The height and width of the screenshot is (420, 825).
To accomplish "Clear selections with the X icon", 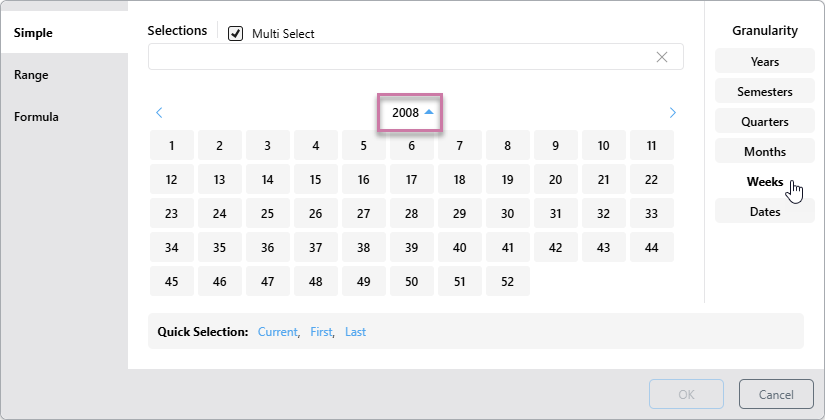I will point(662,57).
